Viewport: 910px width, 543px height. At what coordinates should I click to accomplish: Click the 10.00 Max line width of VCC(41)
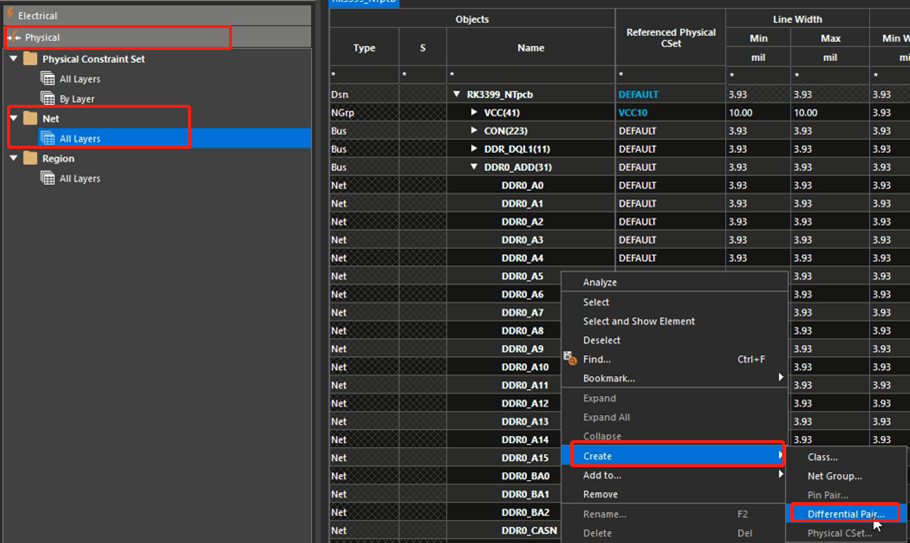pyautogui.click(x=830, y=113)
